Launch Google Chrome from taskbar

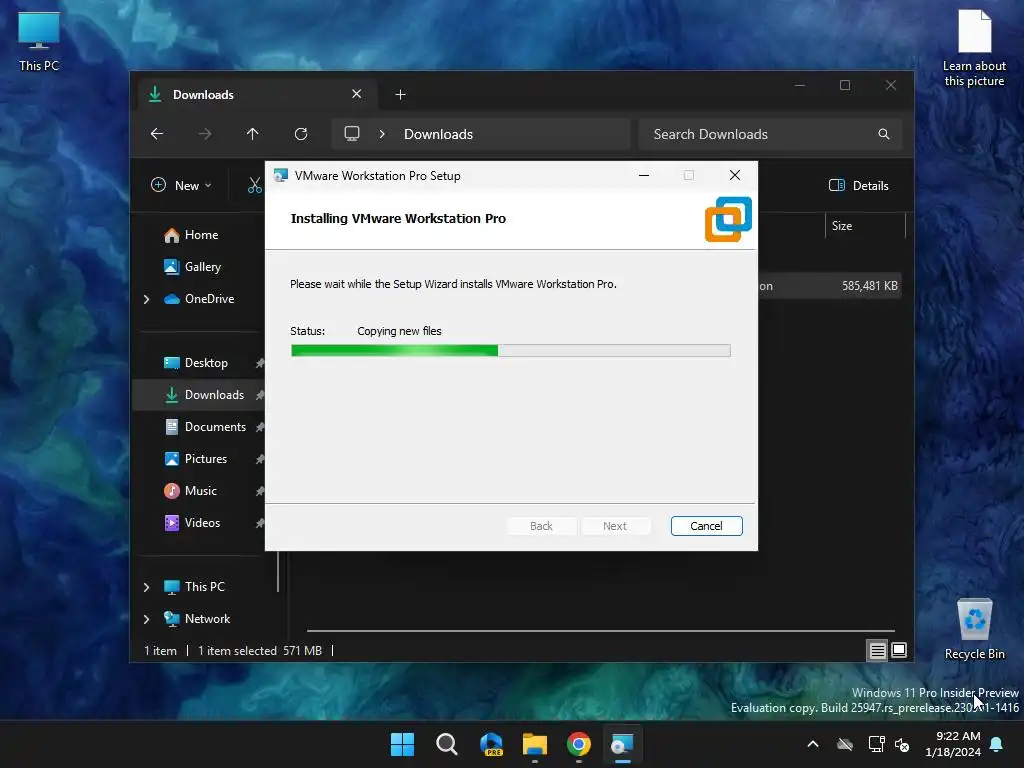(579, 744)
